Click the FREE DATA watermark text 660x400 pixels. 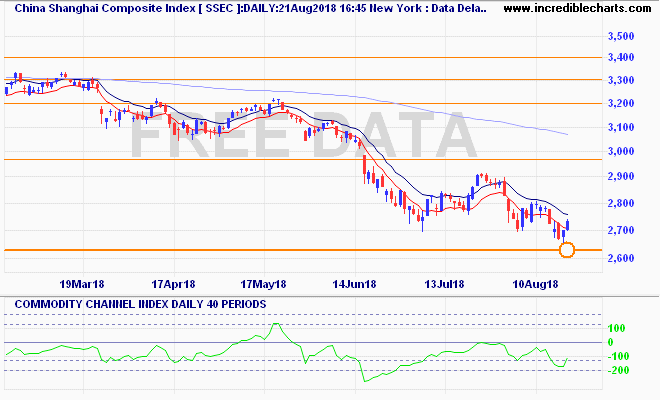tap(303, 136)
